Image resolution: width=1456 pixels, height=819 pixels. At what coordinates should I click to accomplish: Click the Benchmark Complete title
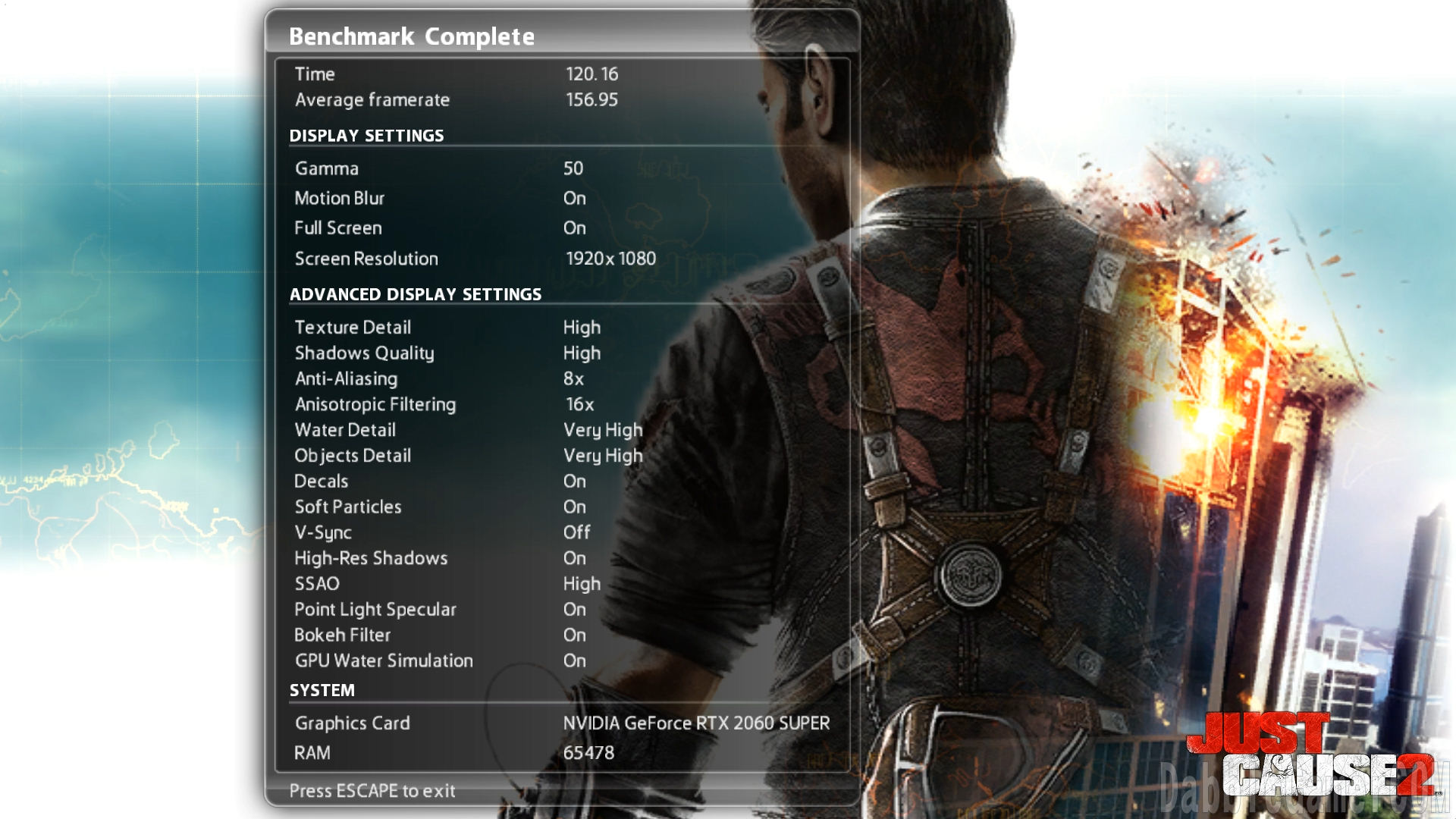click(x=412, y=36)
